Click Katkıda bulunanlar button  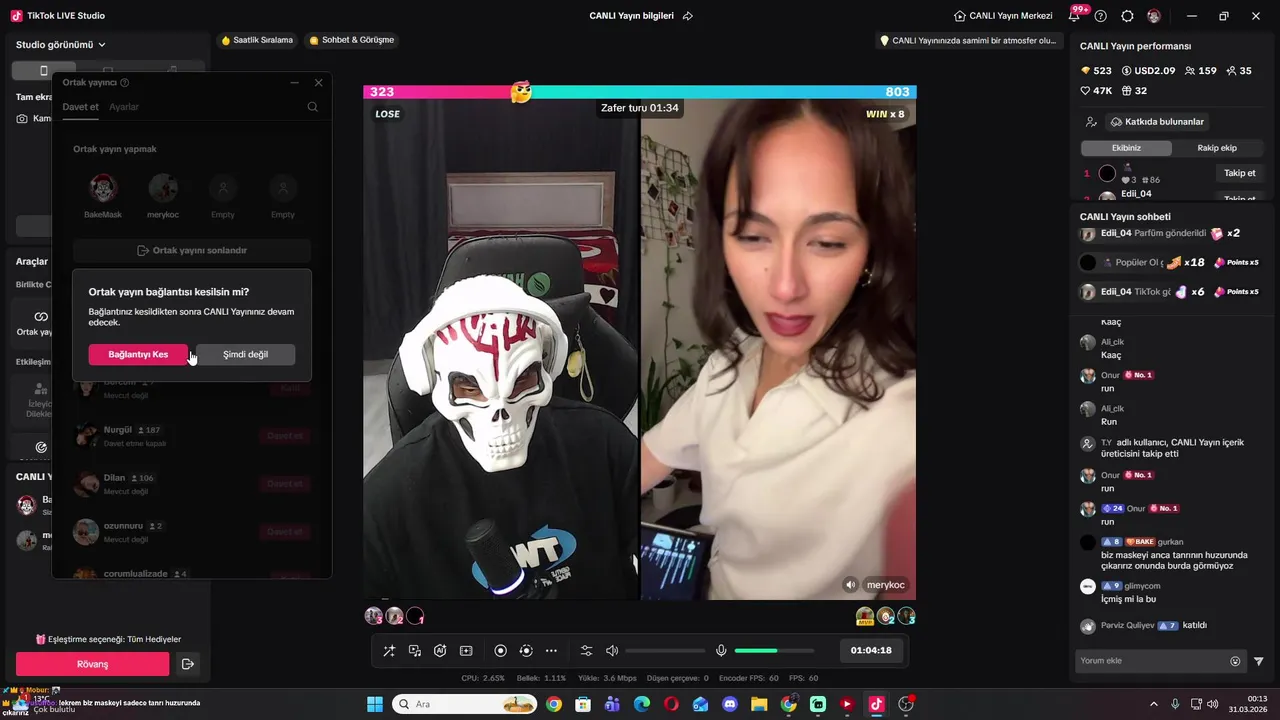tap(1157, 122)
